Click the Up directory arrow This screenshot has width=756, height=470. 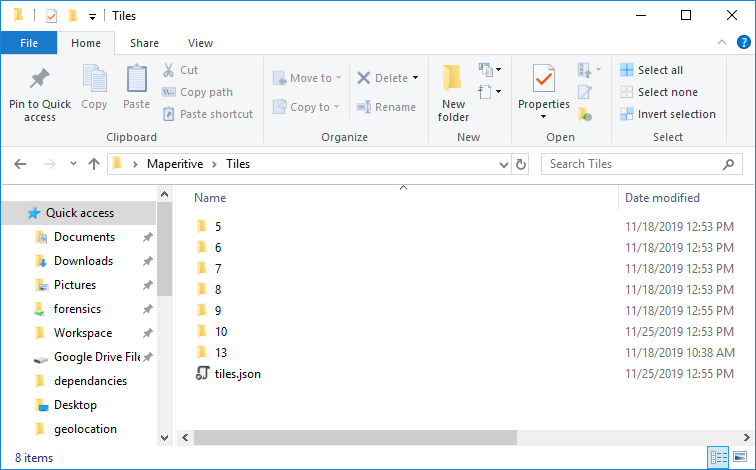(94, 164)
